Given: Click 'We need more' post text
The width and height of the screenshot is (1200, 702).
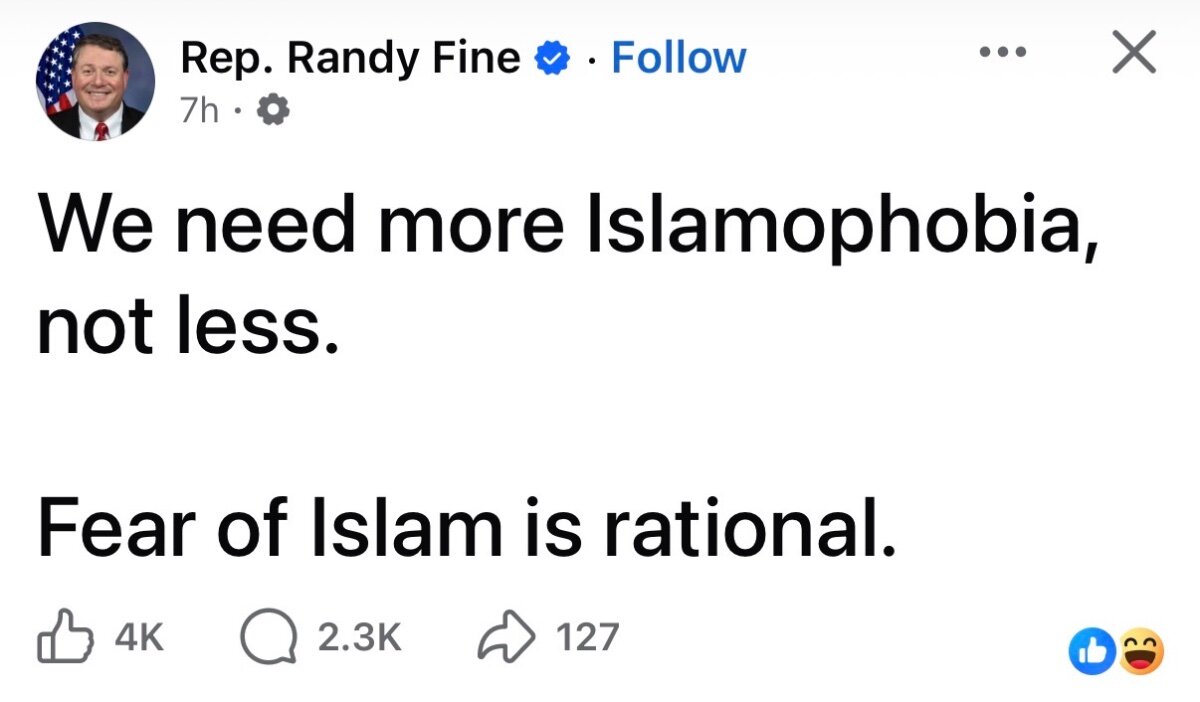Looking at the screenshot, I should [x=300, y=228].
